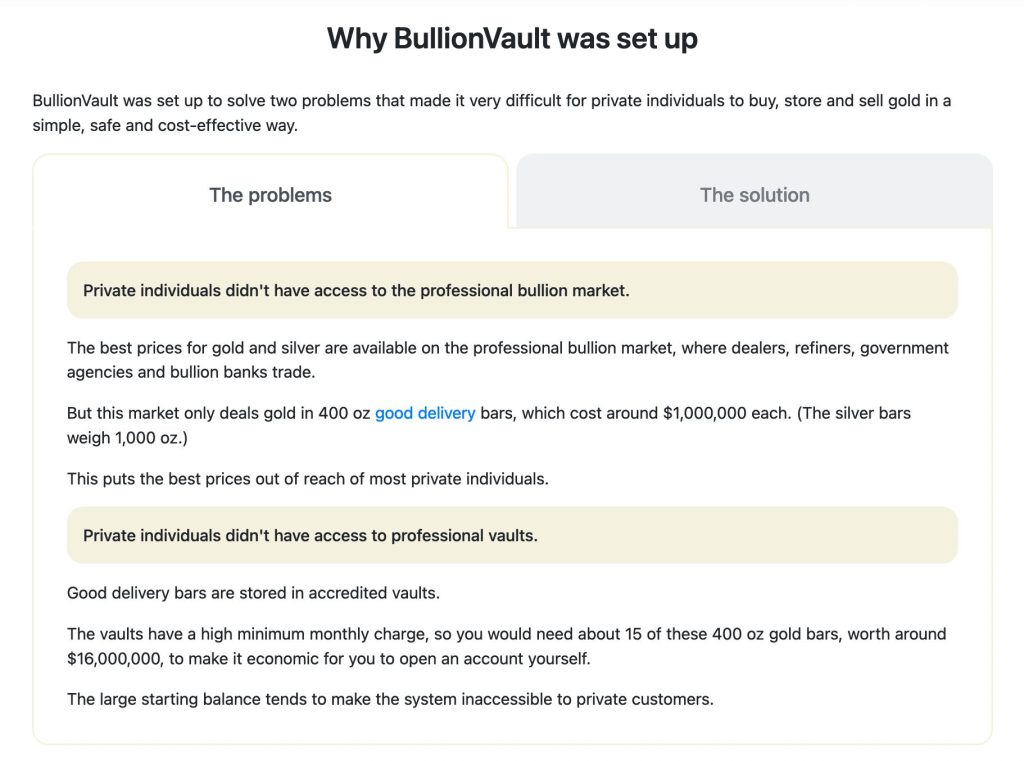The height and width of the screenshot is (761, 1024).
Task: Click the professional vaults highlighted box
Action: click(x=512, y=535)
